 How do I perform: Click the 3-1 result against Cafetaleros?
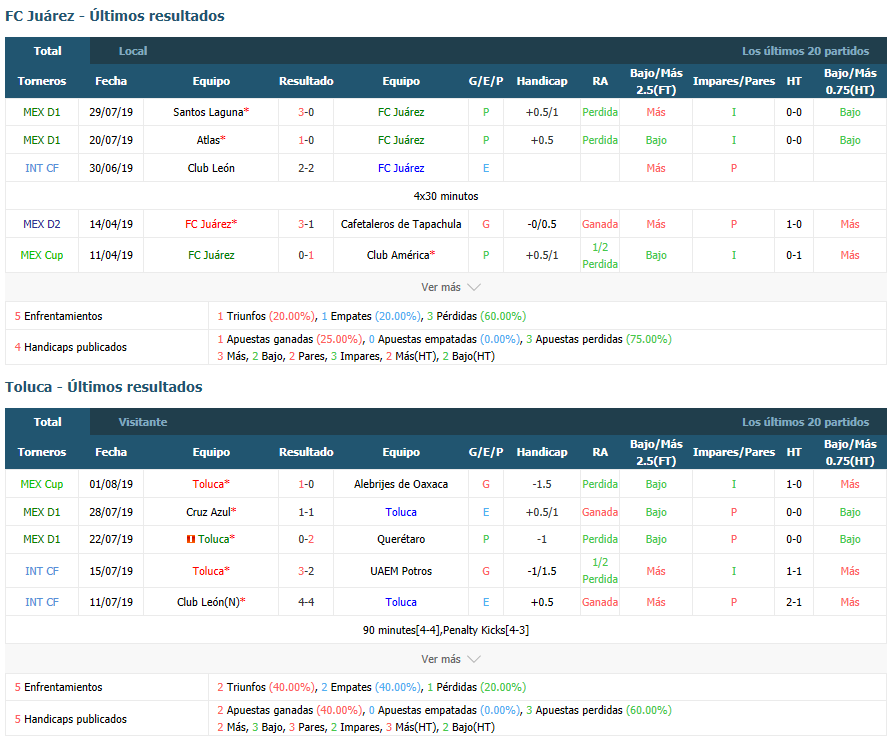[306, 224]
